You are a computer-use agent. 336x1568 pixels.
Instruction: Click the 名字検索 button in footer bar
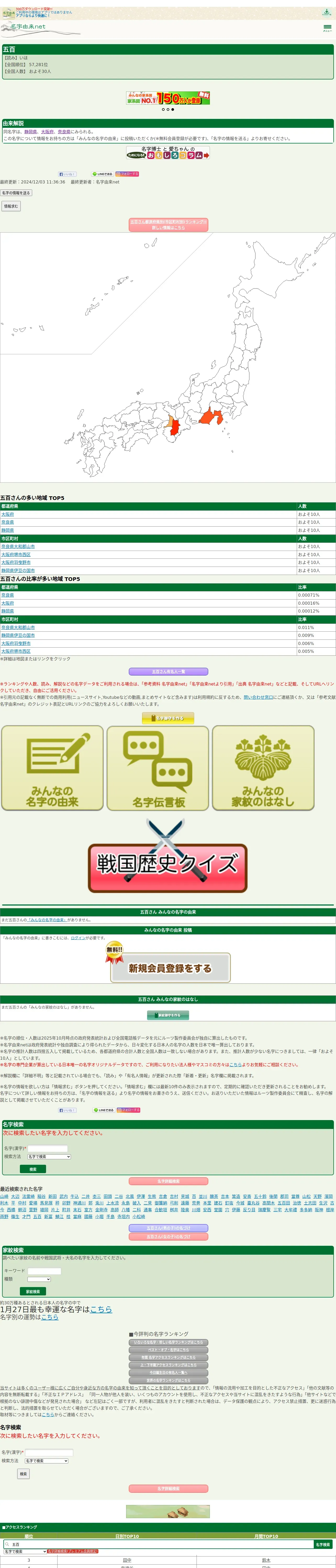click(x=323, y=1544)
